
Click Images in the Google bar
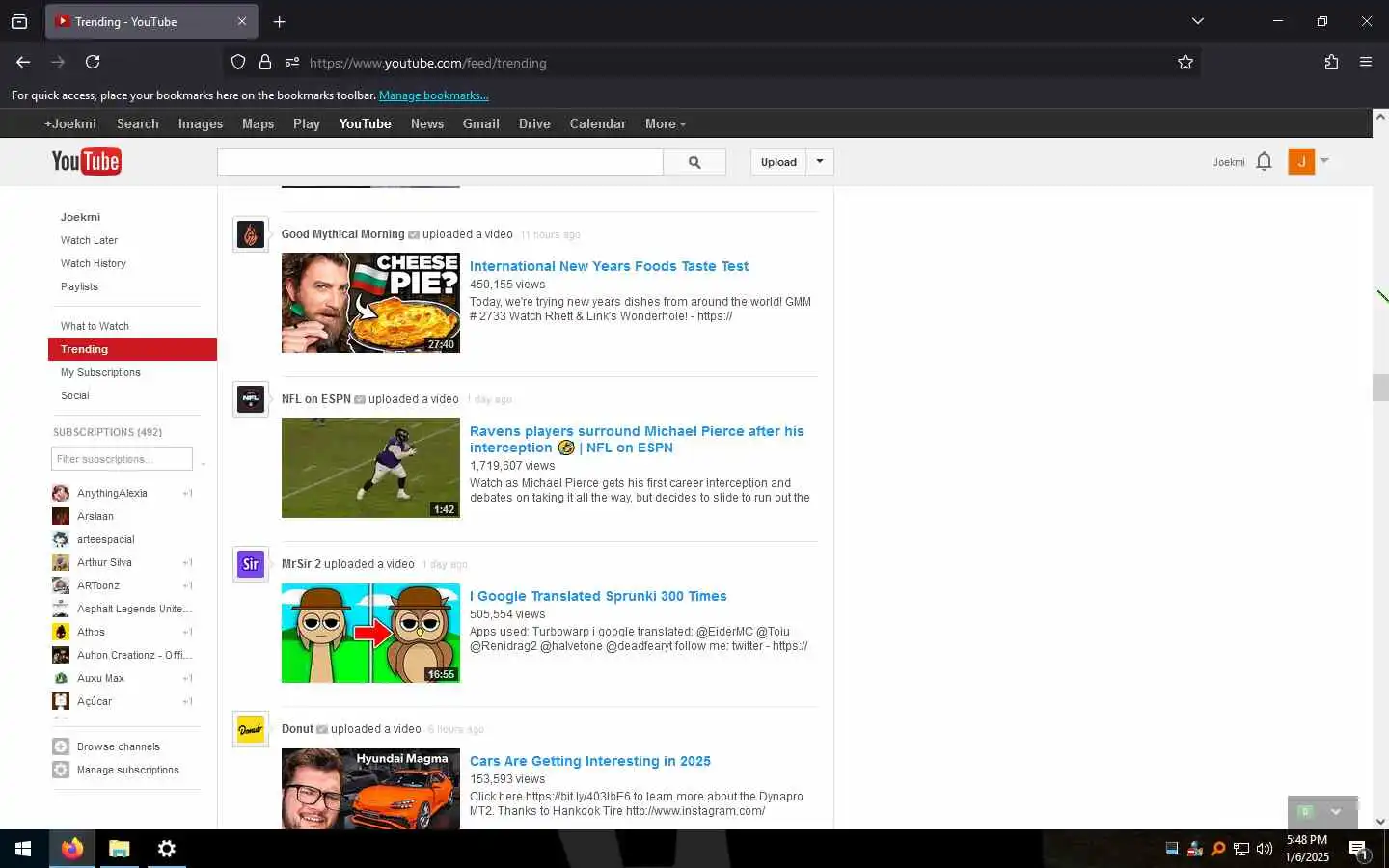click(200, 123)
